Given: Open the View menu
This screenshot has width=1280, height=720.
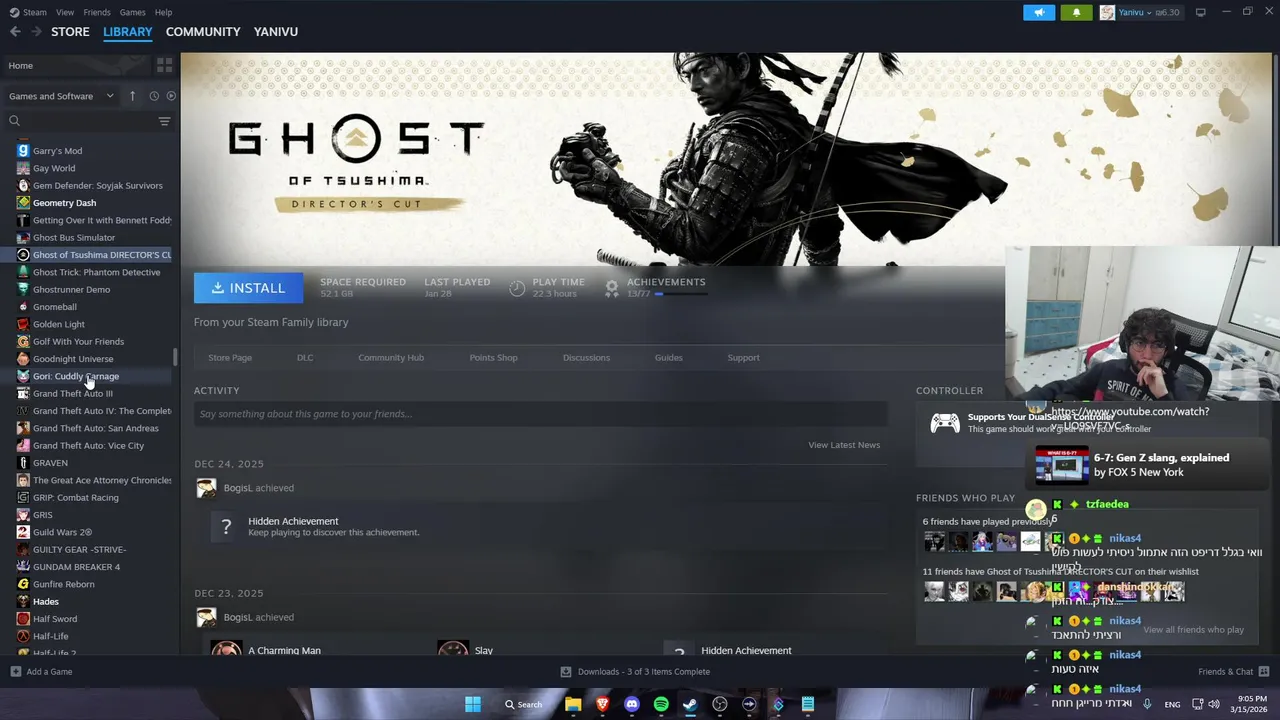Looking at the screenshot, I should (65, 12).
